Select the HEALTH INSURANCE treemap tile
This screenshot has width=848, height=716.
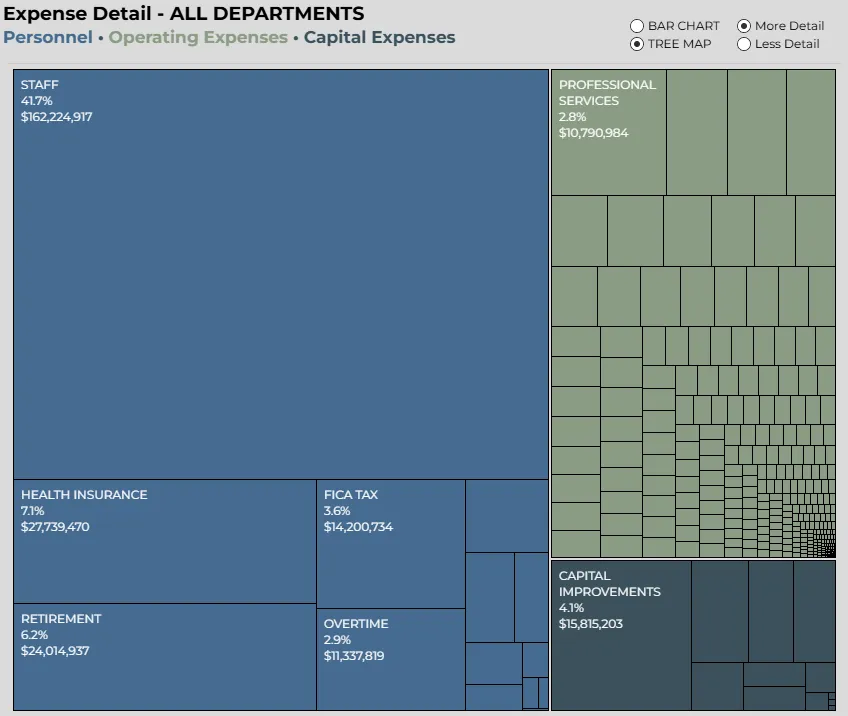coord(165,541)
